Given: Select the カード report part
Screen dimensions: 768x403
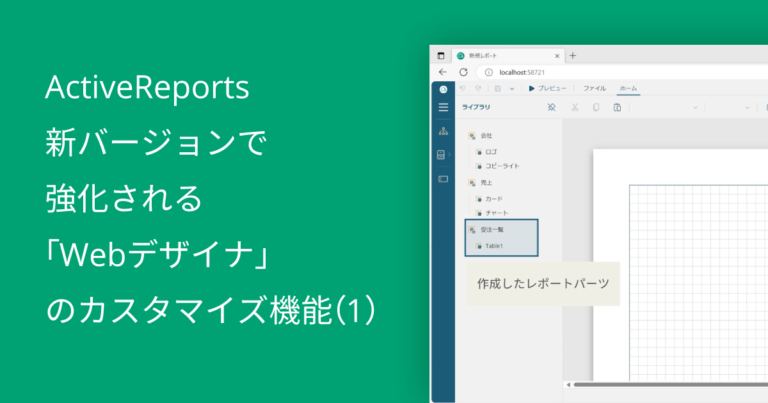Looking at the screenshot, I should 494,199.
